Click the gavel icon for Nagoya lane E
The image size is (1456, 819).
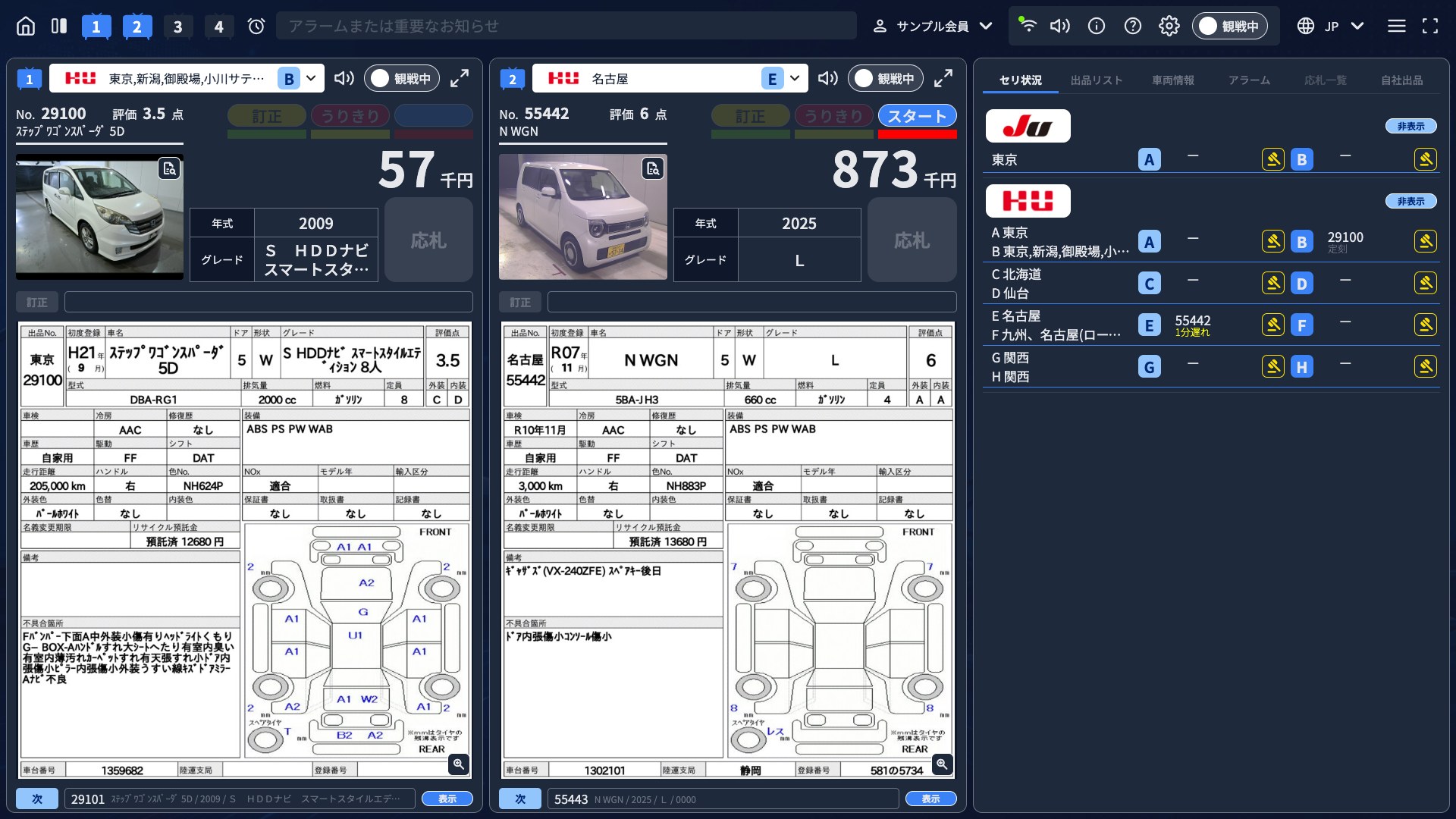pos(1273,325)
